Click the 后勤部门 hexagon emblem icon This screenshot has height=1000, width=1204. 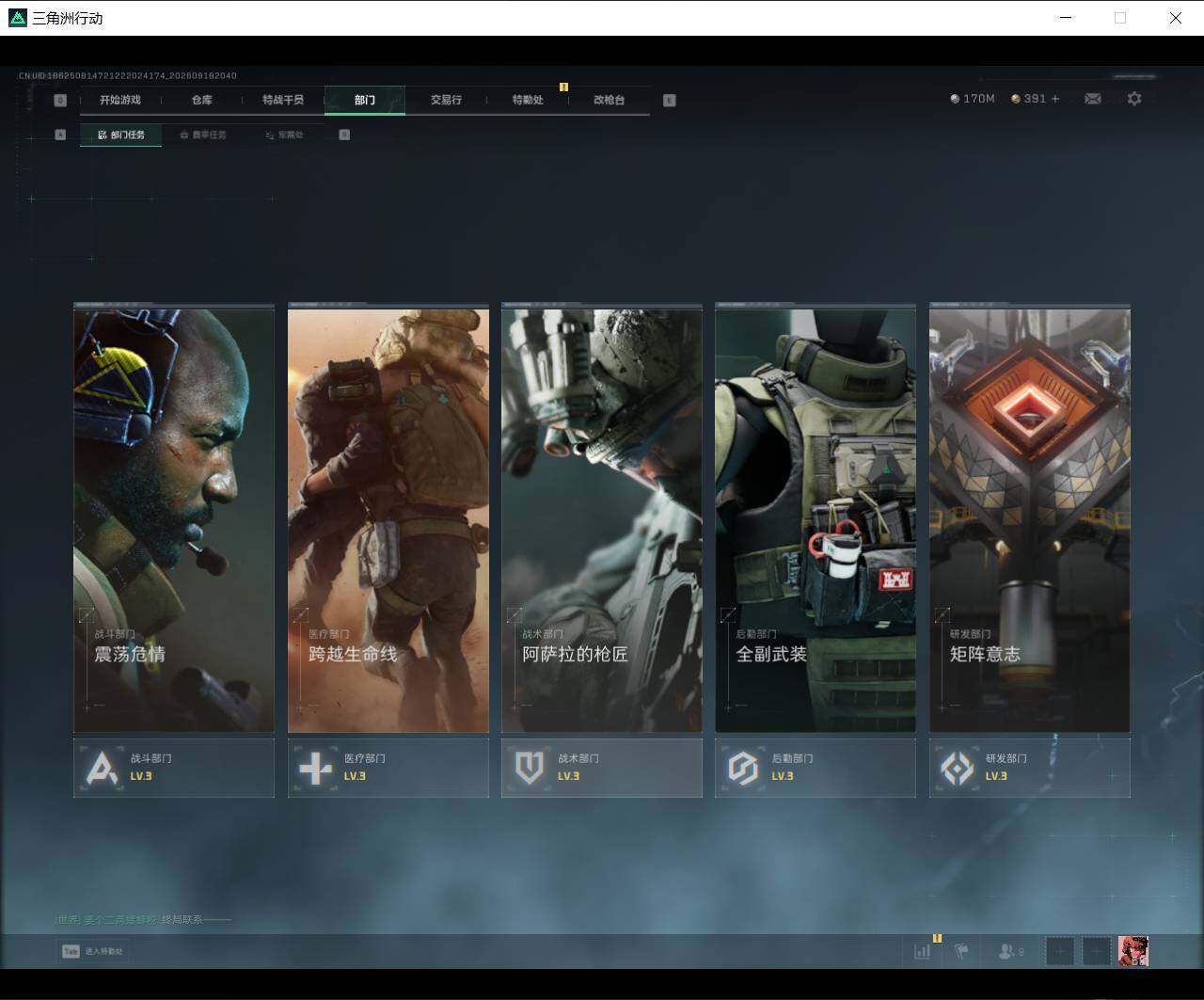743,768
